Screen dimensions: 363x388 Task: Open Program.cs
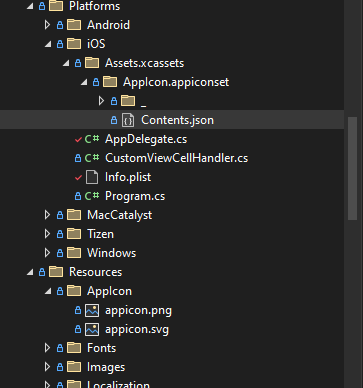tap(135, 196)
